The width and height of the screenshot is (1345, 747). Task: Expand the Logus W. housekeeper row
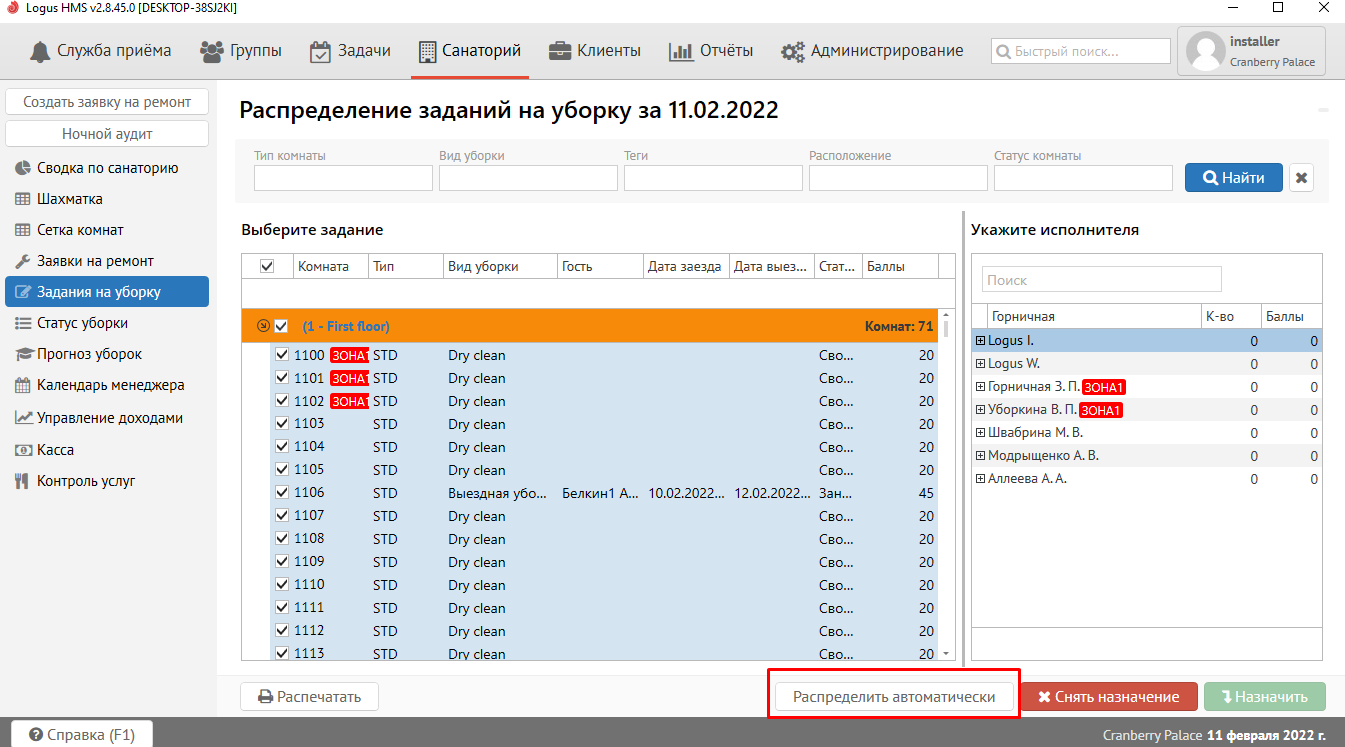980,364
